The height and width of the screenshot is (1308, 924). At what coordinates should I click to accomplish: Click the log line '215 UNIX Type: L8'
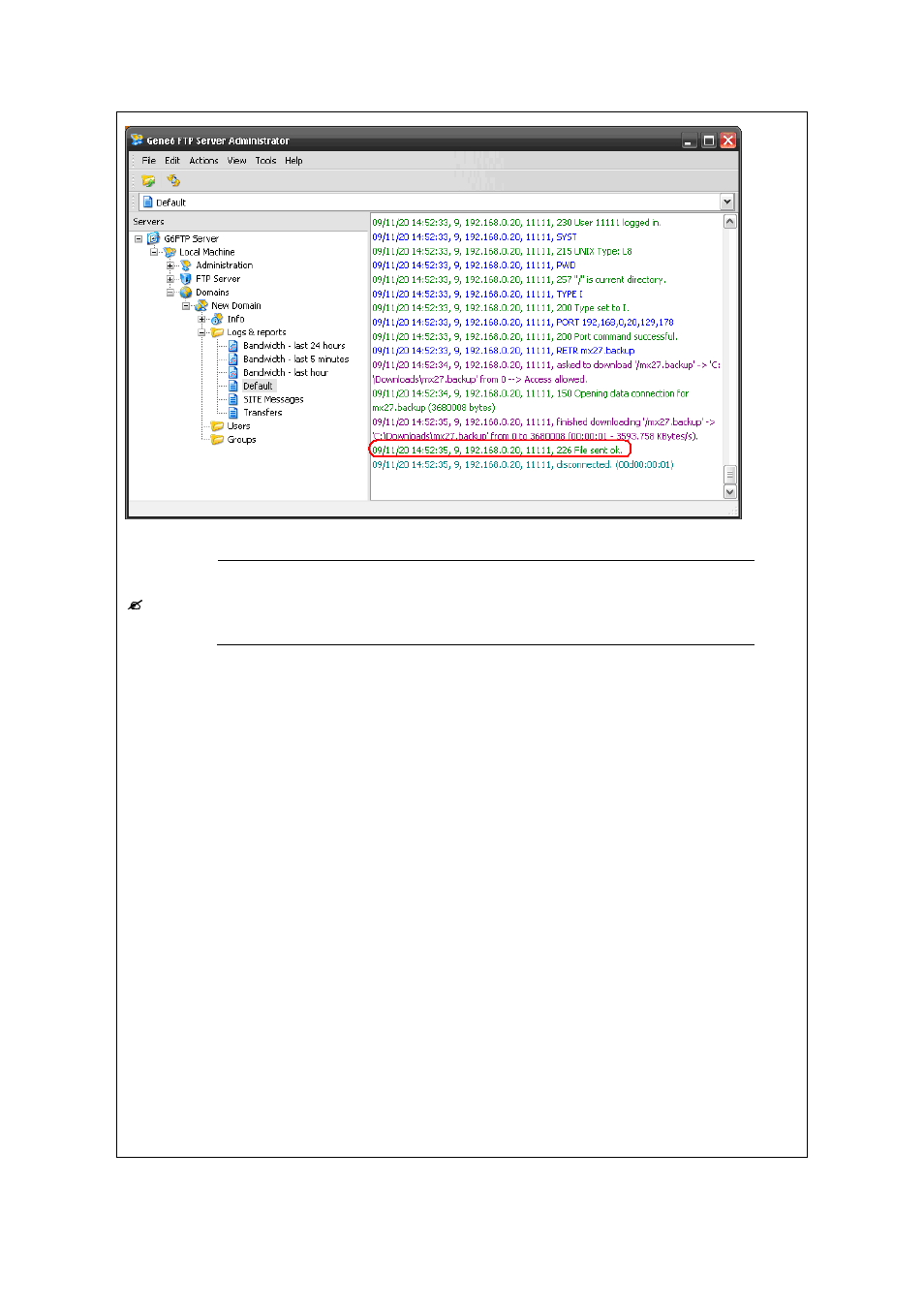click(502, 251)
